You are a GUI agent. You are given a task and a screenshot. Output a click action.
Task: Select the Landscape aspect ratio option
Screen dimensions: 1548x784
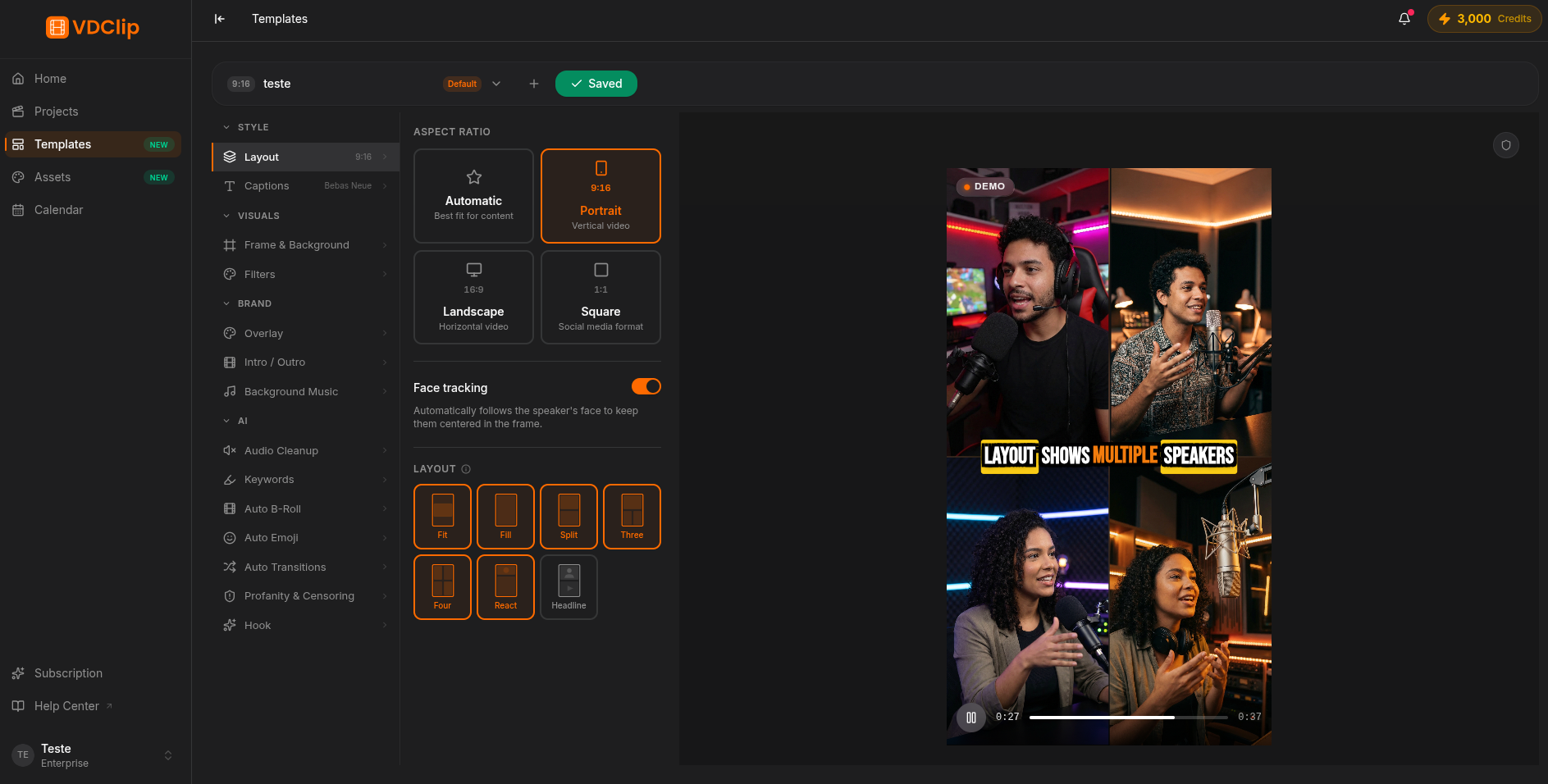click(x=473, y=297)
